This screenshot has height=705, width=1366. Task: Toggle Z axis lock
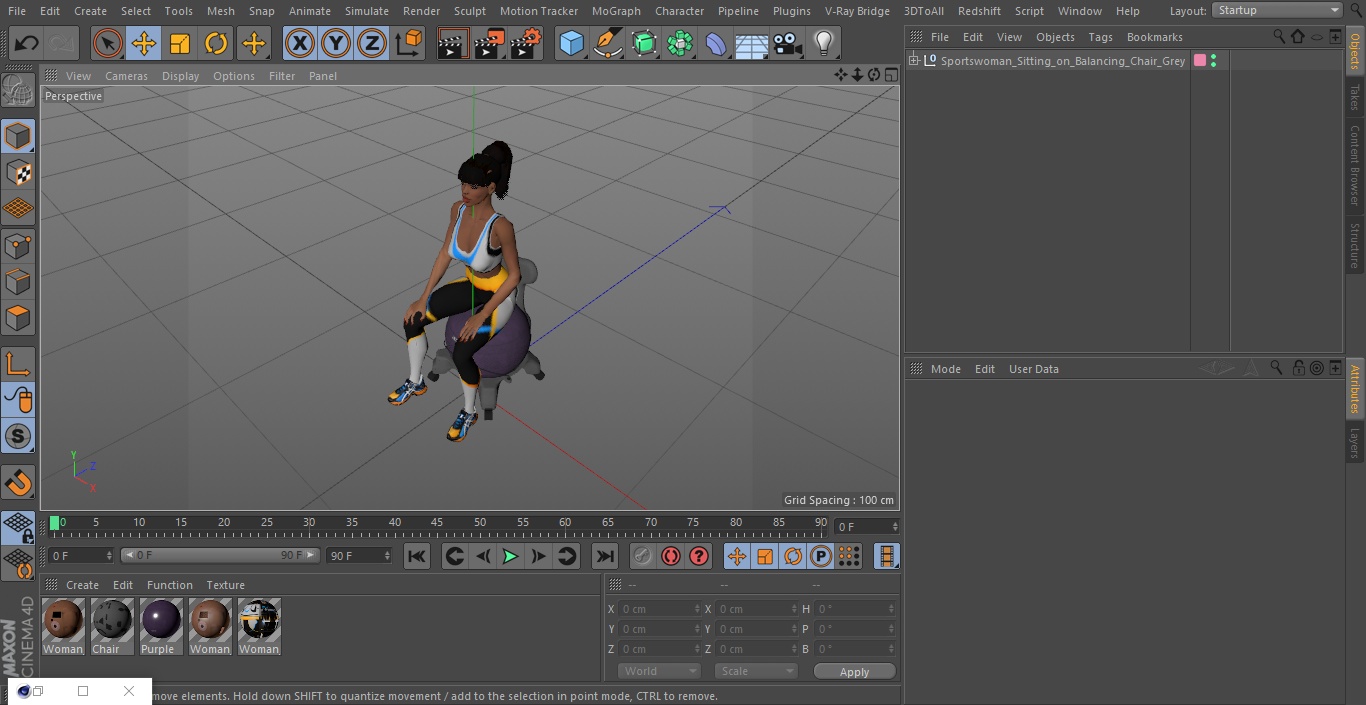372,44
